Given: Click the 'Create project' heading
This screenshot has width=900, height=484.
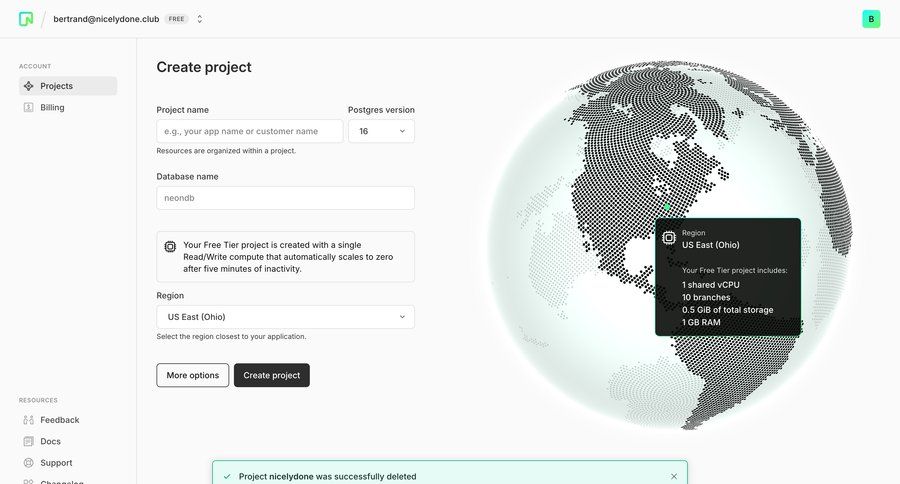Looking at the screenshot, I should click(x=204, y=67).
